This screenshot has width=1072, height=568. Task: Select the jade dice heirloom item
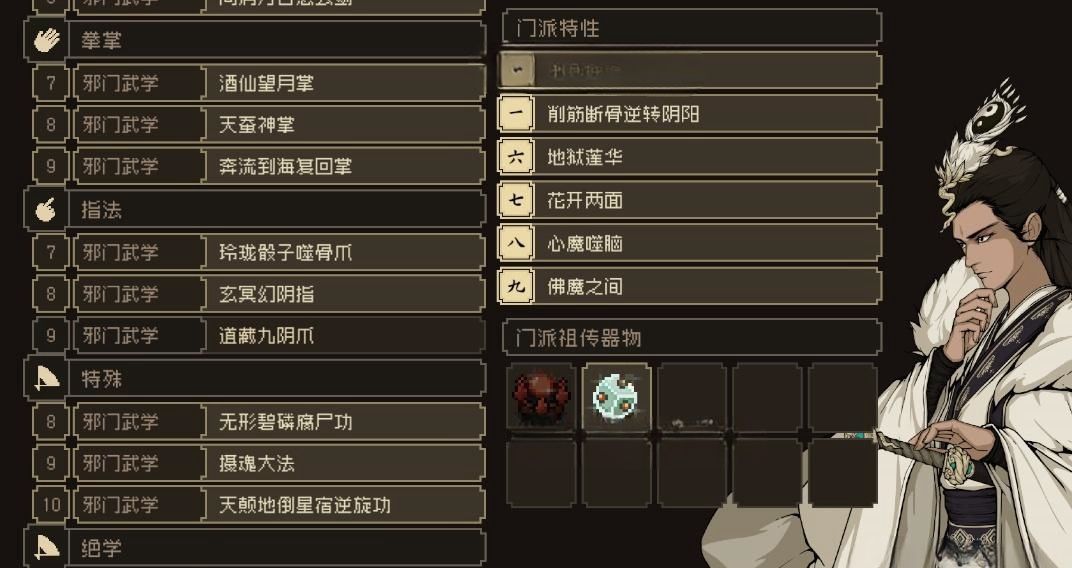[616, 397]
